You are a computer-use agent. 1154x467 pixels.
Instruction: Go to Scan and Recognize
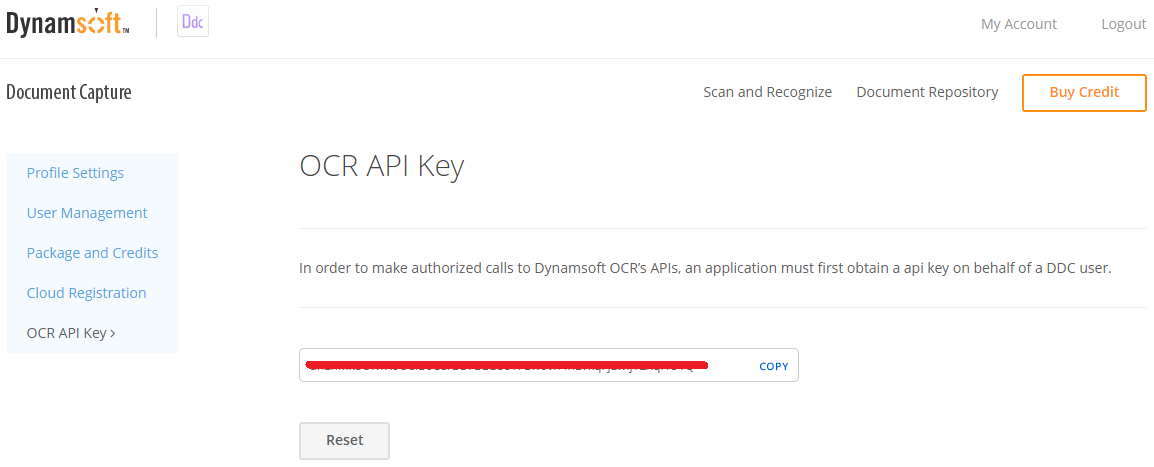[767, 92]
